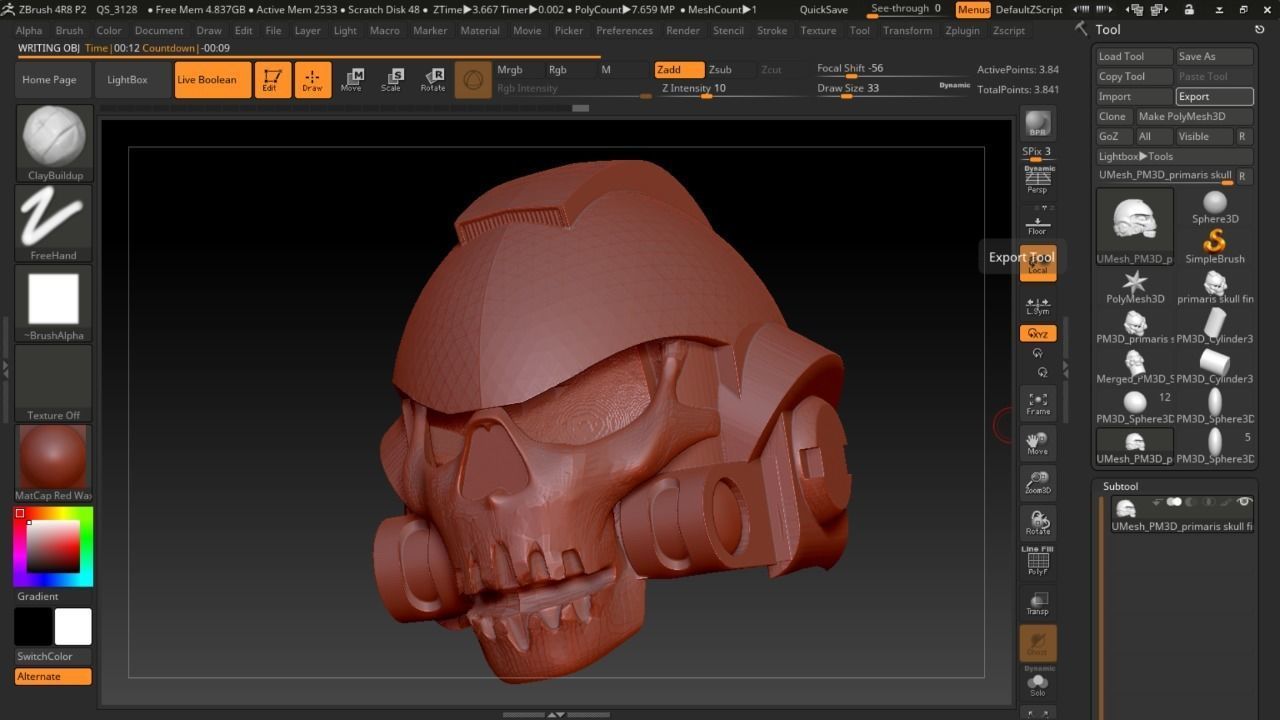Screen dimensions: 1280x720
Task: Click the Save As button
Action: [1214, 56]
